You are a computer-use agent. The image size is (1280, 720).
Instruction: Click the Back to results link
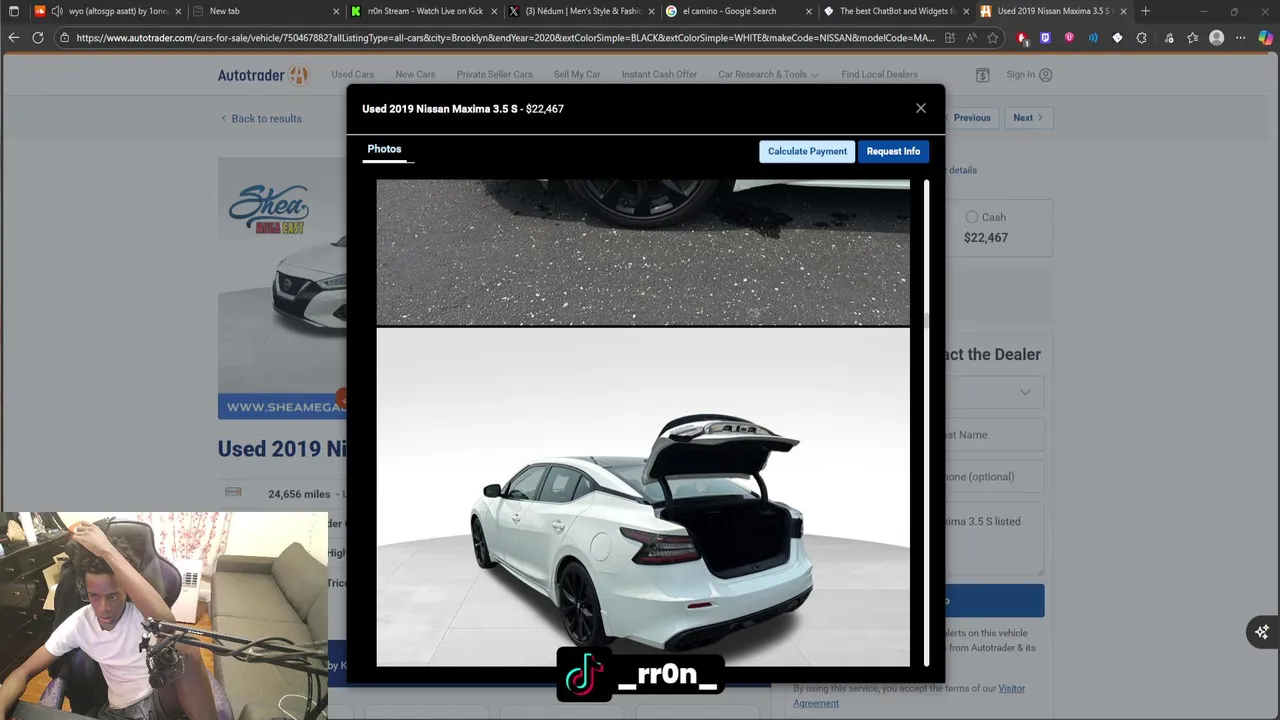(261, 118)
